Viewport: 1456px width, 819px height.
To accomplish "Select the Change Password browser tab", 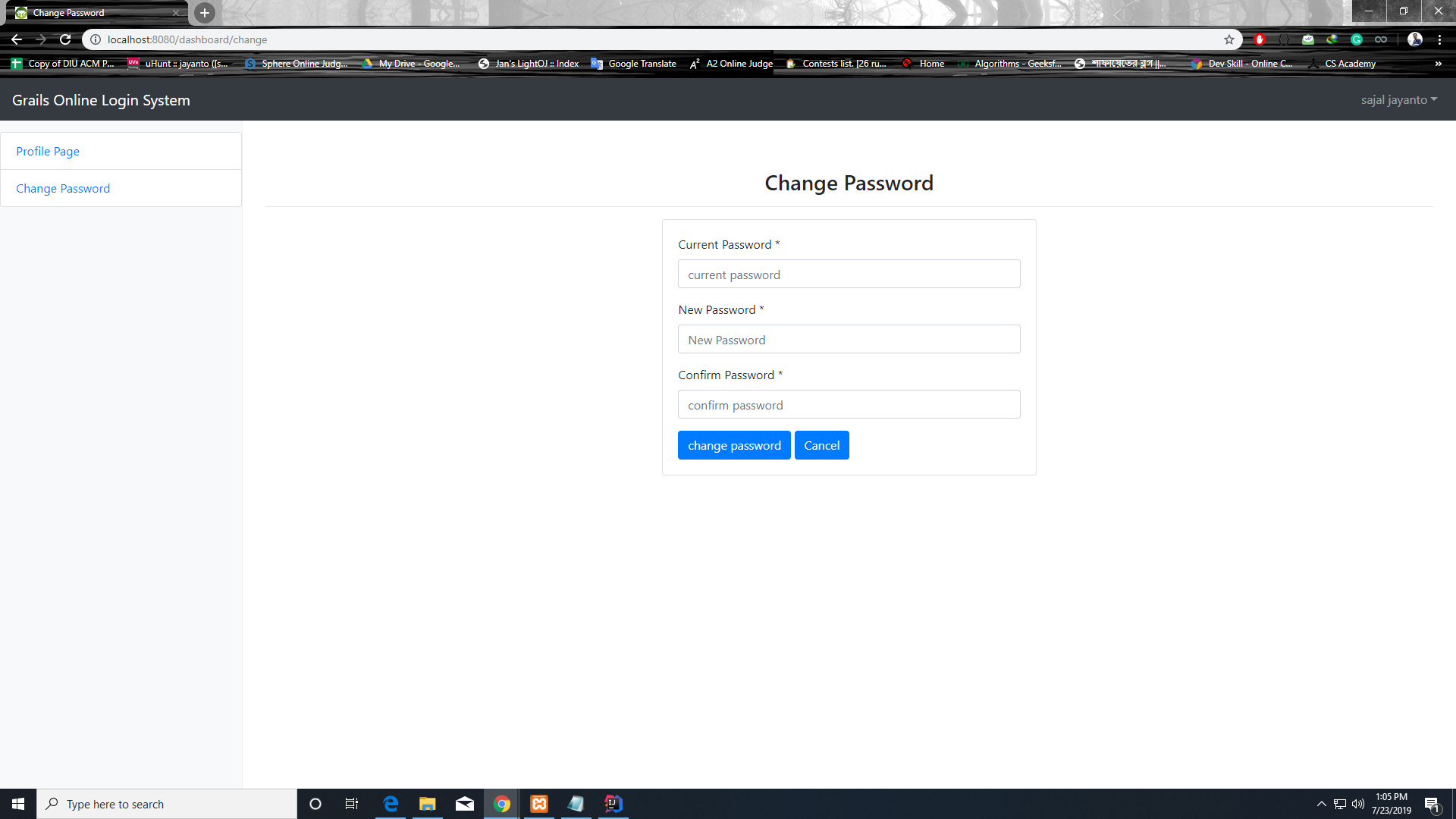I will pyautogui.click(x=91, y=12).
